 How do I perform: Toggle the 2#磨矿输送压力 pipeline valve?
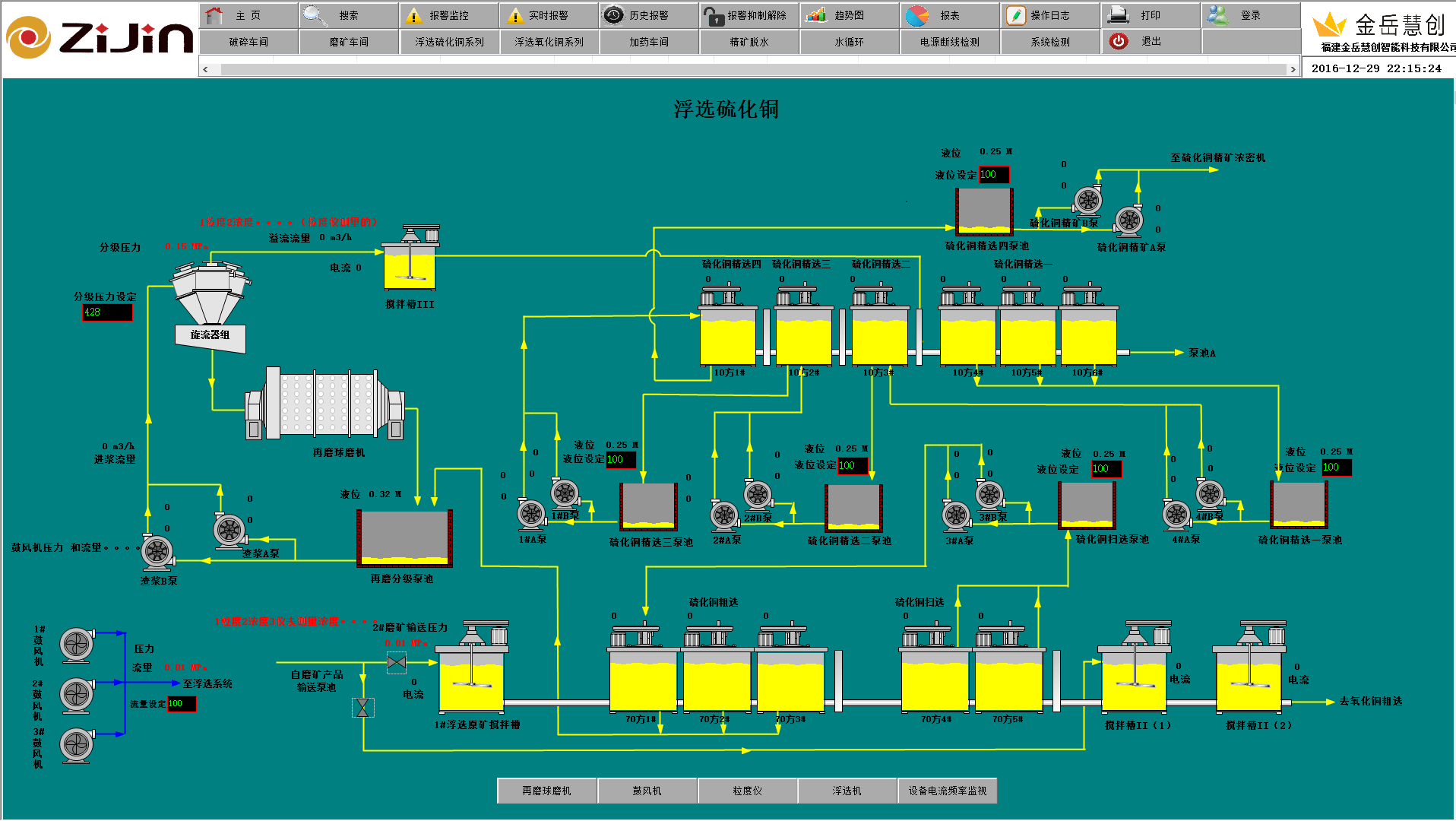point(396,663)
